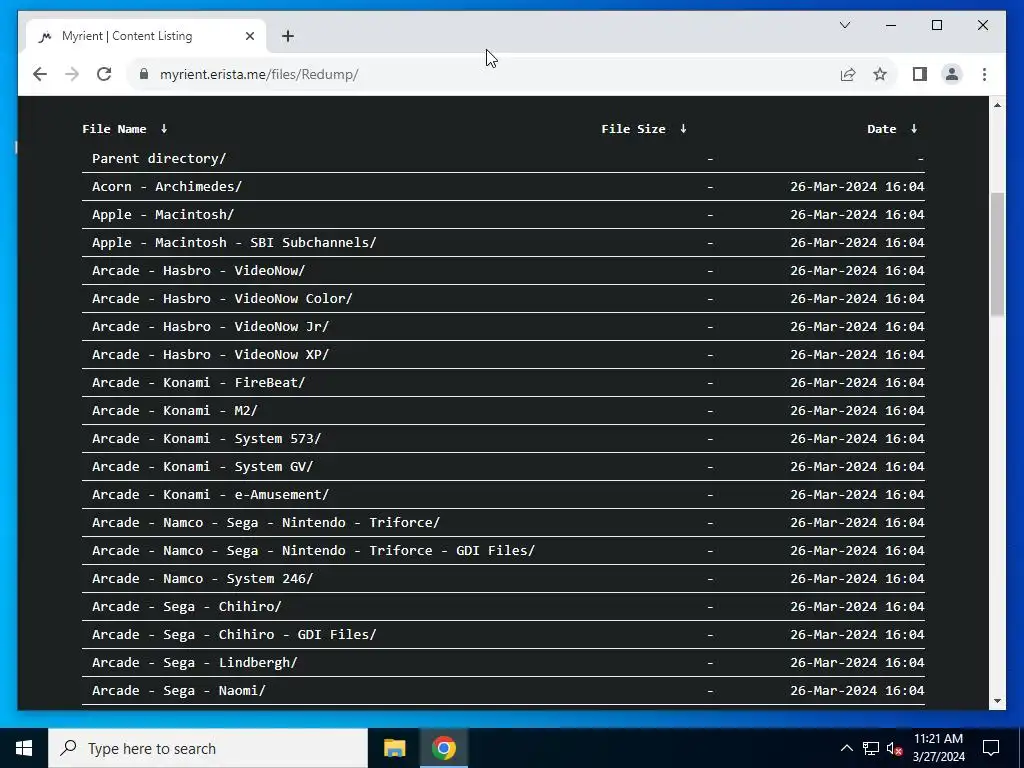Open the Apple - Macintosh/ folder
Viewport: 1024px width, 768px height.
click(163, 215)
